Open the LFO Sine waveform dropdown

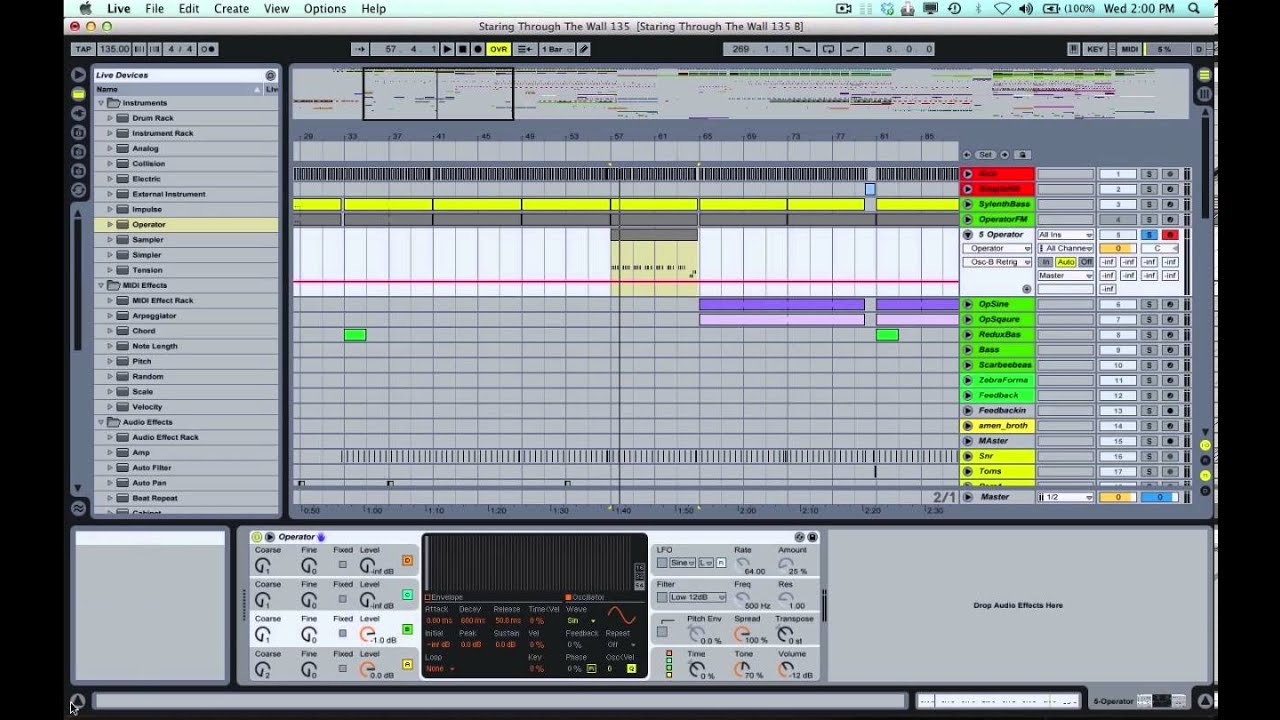[685, 563]
